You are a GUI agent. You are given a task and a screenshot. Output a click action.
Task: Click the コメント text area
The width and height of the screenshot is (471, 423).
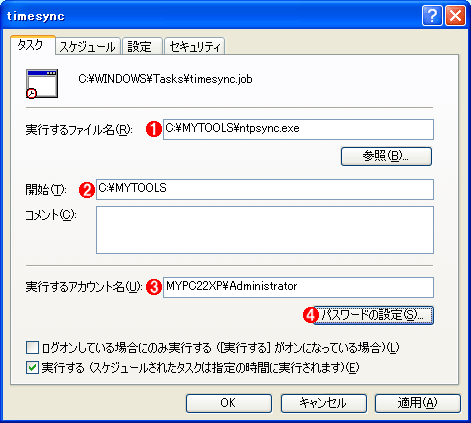pos(265,230)
